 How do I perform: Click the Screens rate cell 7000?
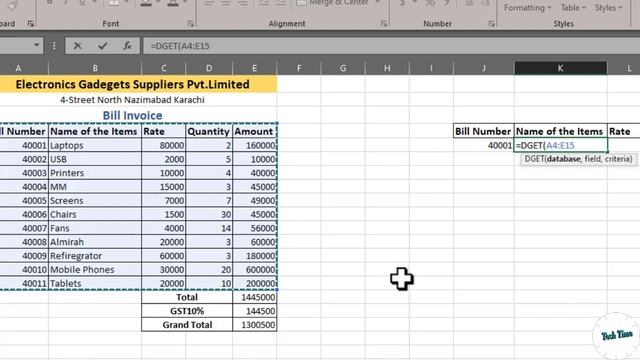coord(164,201)
